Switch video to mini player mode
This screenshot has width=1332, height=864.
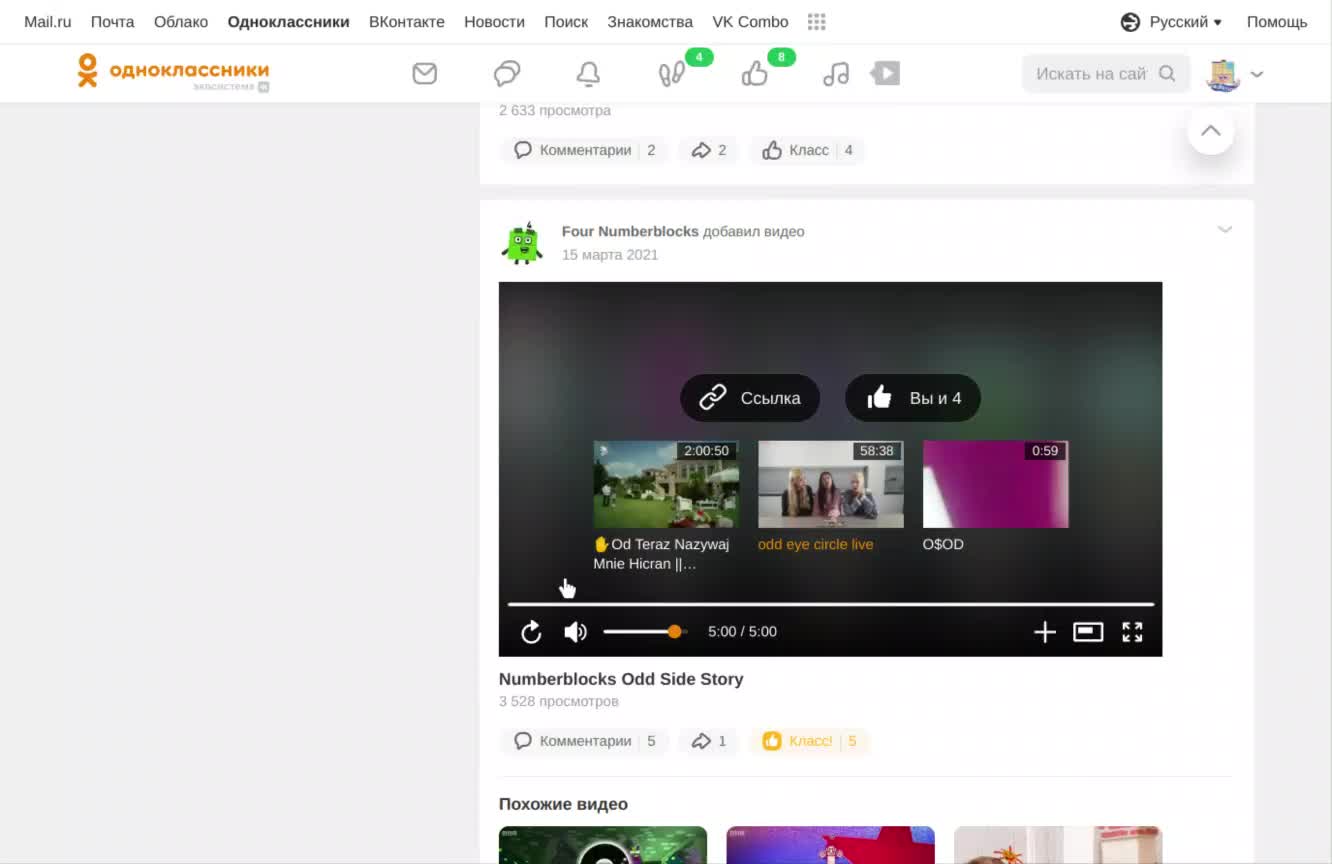tap(1088, 632)
